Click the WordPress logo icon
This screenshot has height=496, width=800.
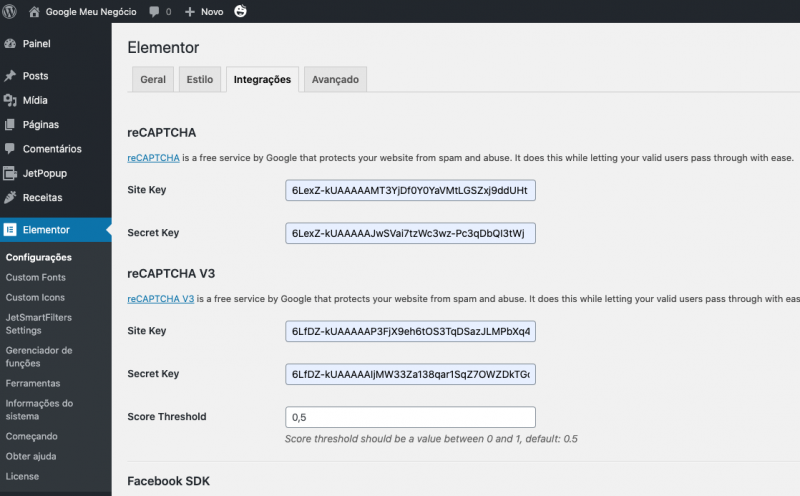(9, 11)
